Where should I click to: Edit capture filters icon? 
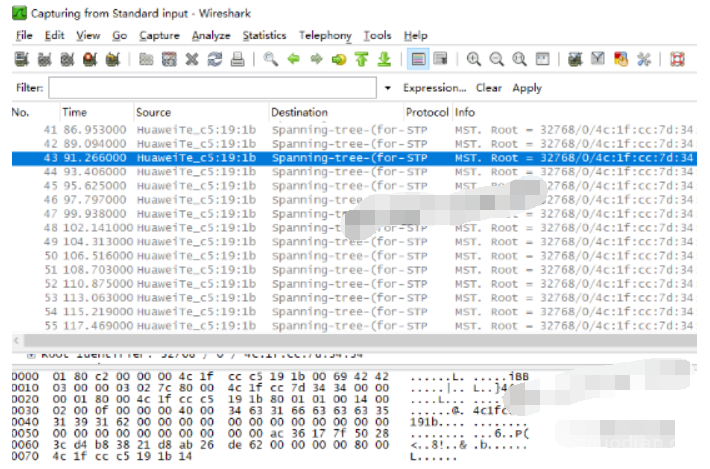(575, 59)
